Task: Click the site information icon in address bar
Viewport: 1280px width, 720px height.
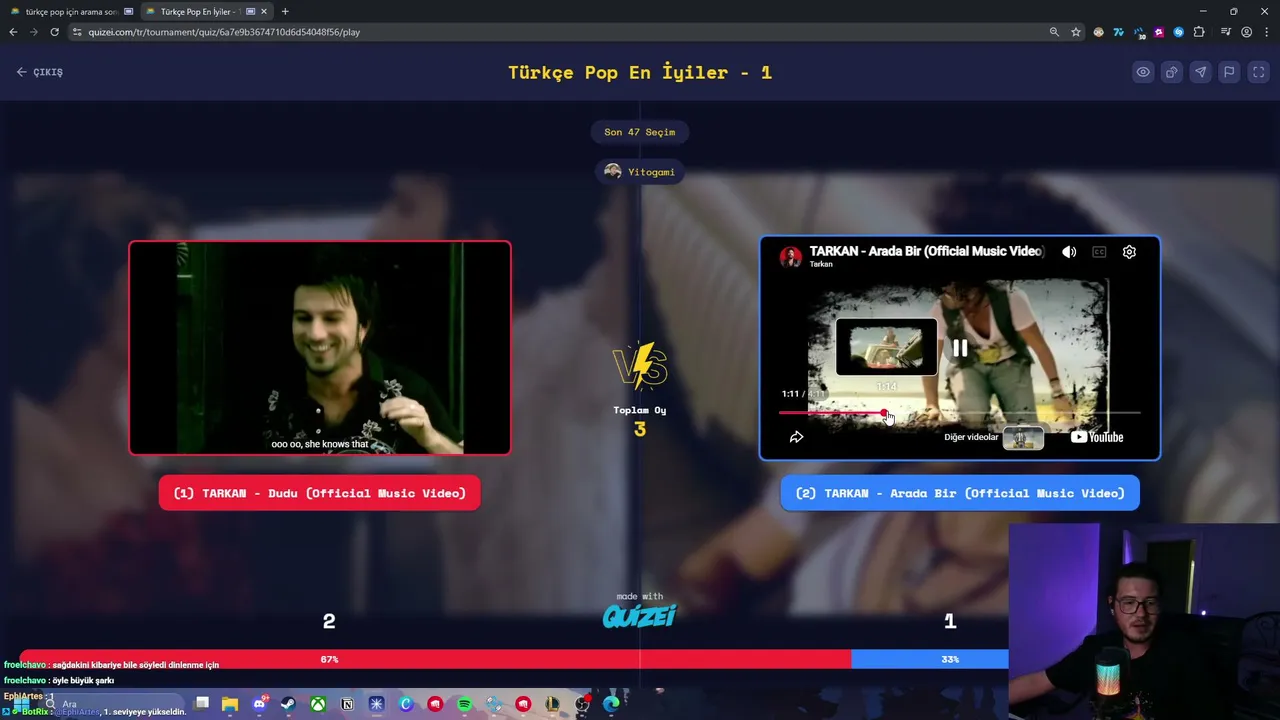Action: 77,32
